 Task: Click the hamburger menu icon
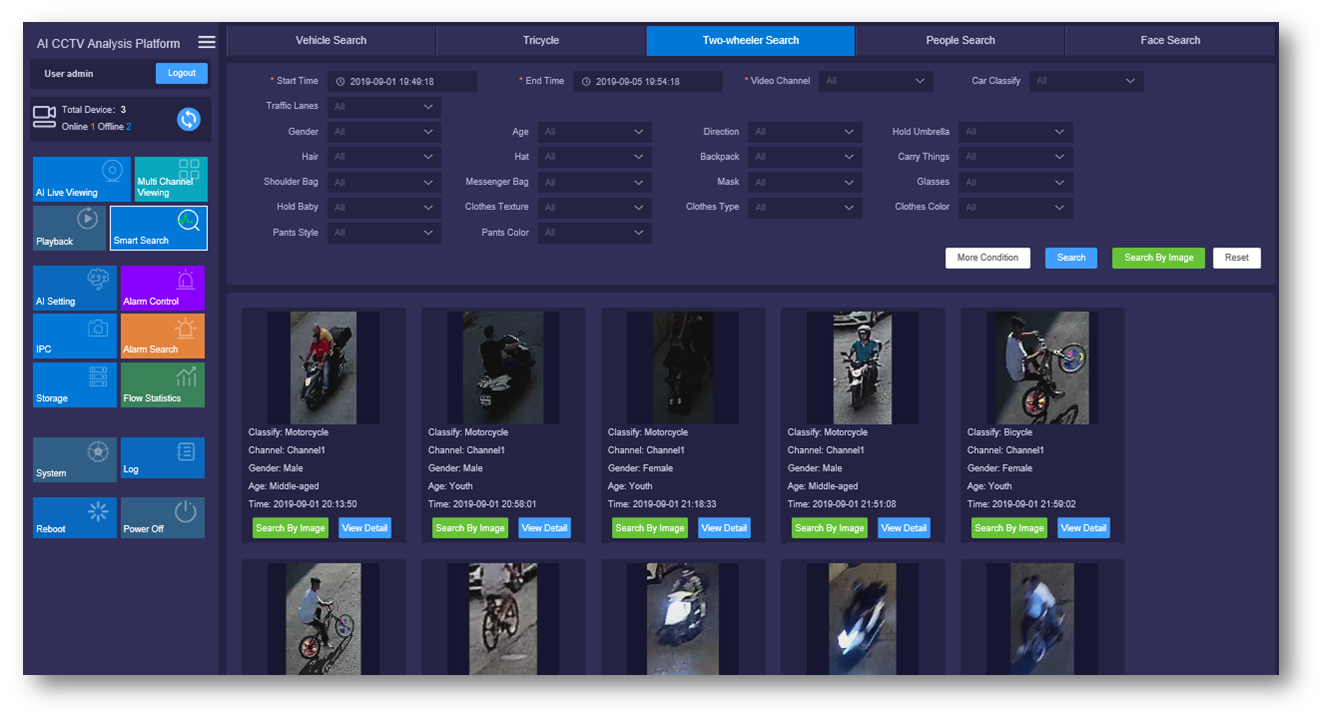[206, 42]
